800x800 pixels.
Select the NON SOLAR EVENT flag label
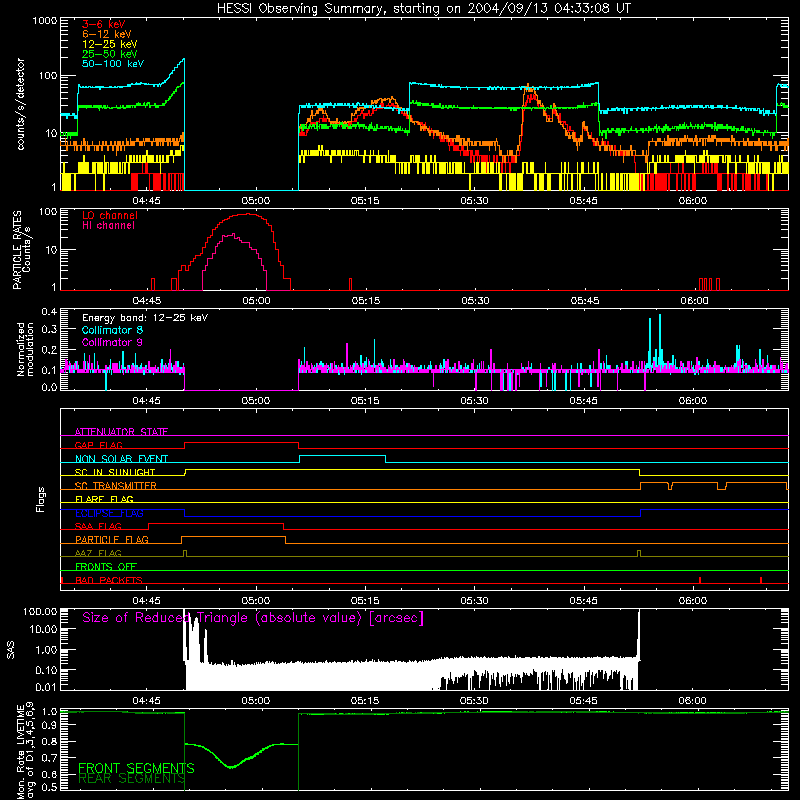(121, 459)
